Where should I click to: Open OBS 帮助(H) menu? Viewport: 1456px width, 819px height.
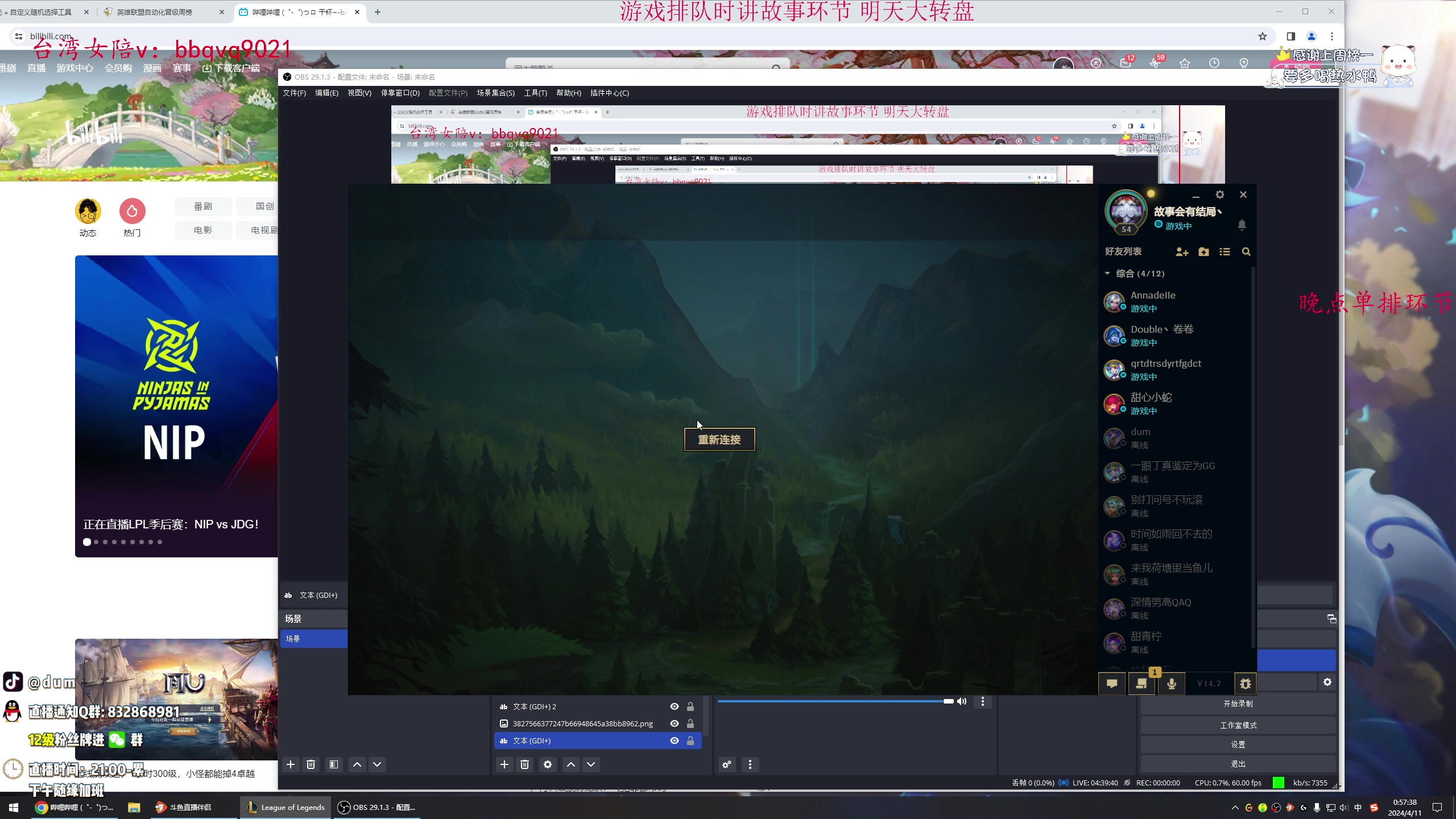[569, 93]
